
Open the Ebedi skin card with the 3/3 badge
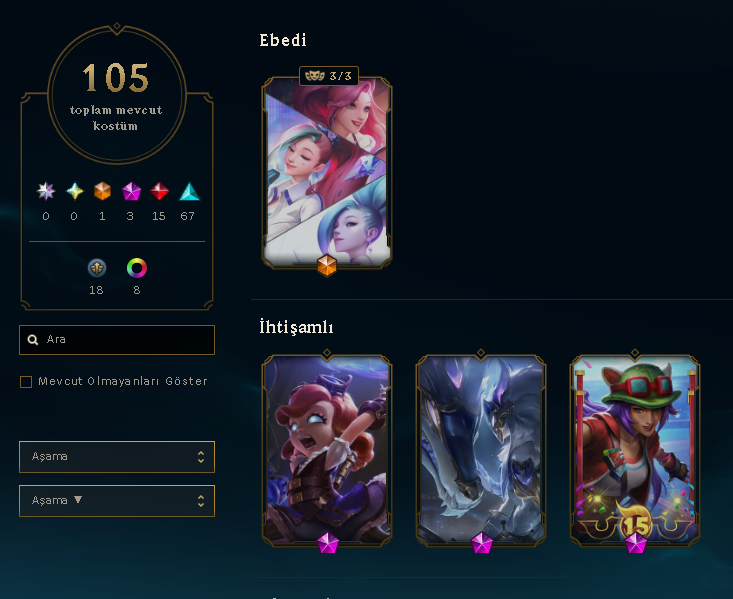[327, 172]
